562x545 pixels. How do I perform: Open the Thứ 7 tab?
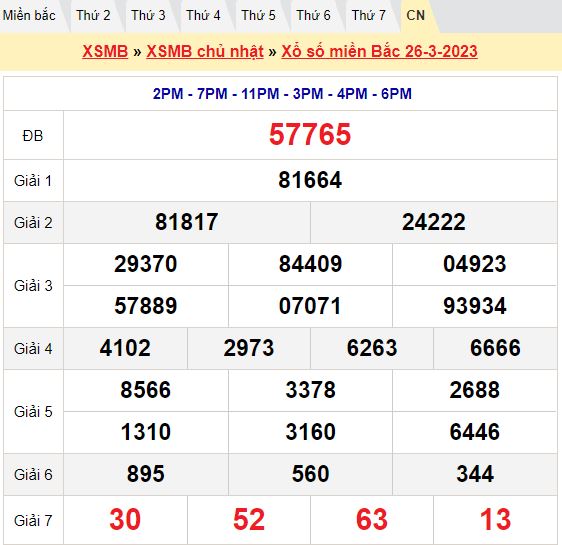point(368,16)
